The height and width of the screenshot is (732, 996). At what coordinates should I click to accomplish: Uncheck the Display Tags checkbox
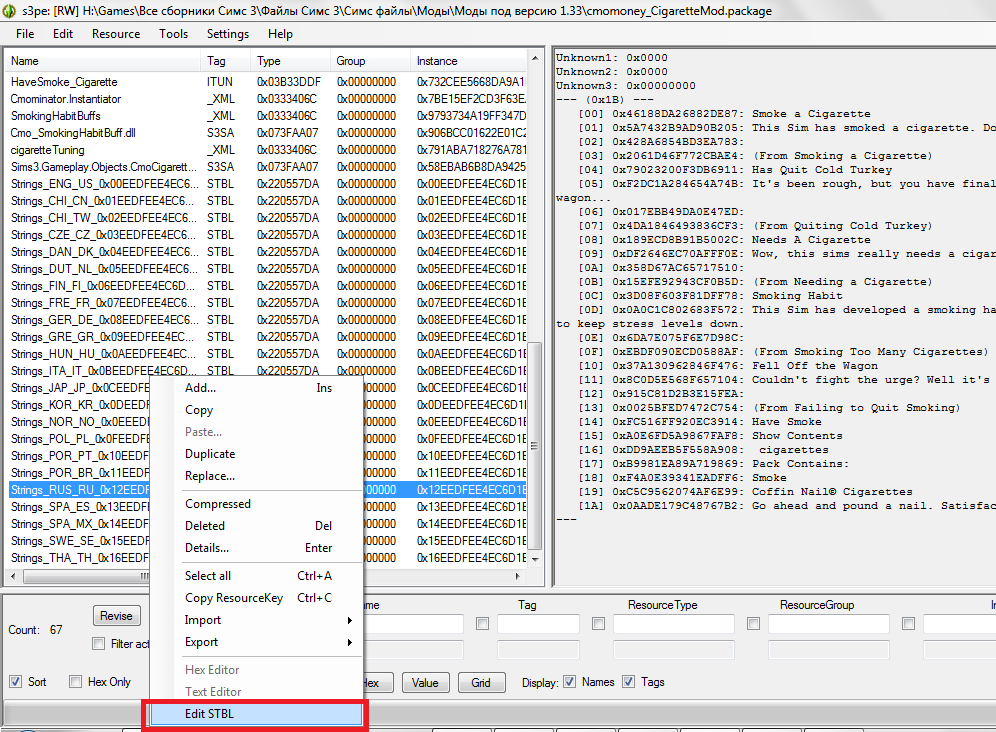[x=629, y=682]
